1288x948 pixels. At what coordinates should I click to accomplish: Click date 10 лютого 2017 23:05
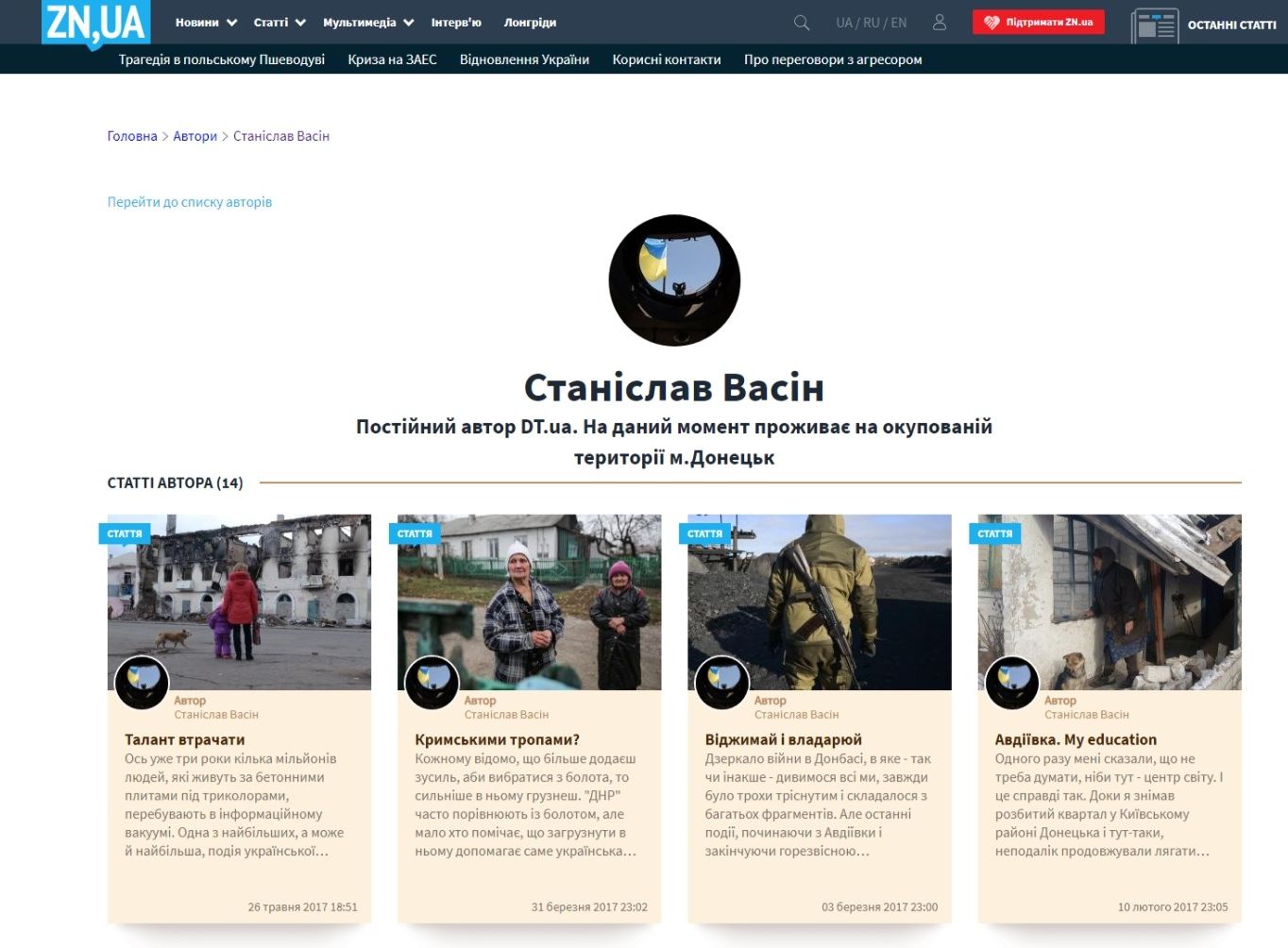[1173, 907]
